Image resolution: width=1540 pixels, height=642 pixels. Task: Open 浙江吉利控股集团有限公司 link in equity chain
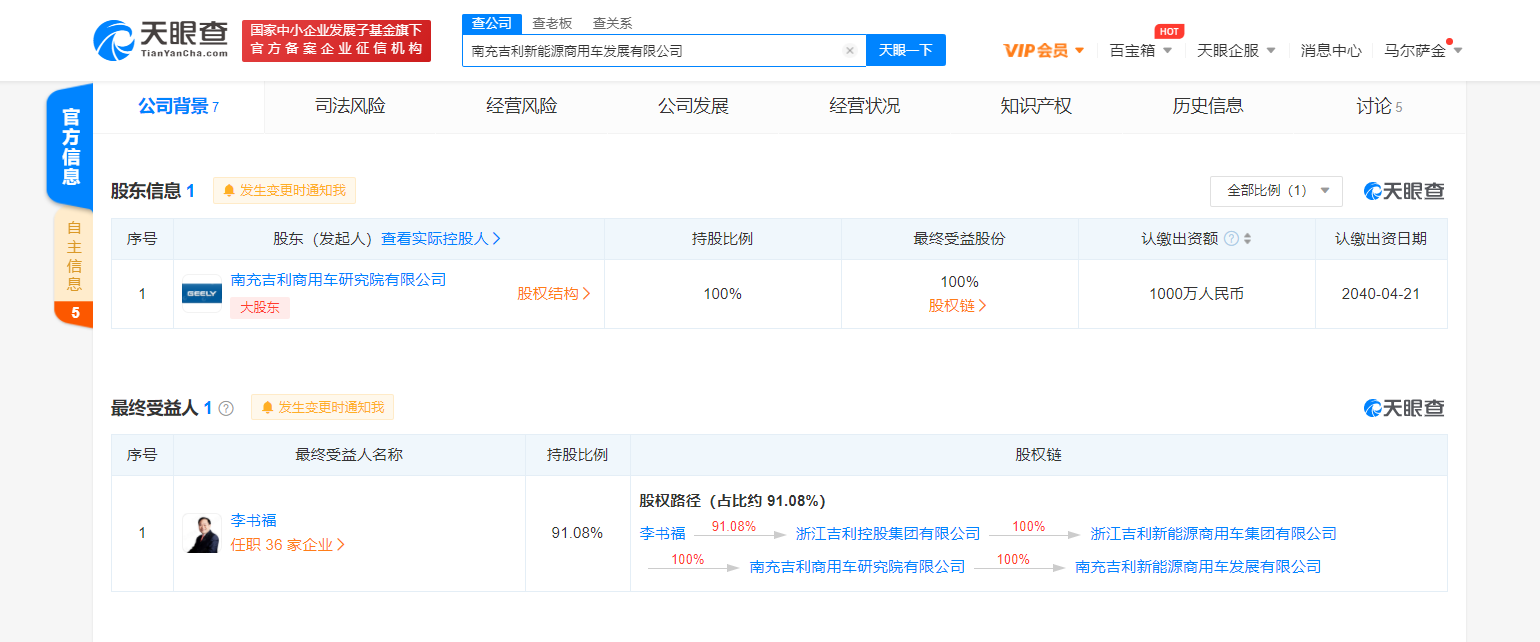pos(888,534)
